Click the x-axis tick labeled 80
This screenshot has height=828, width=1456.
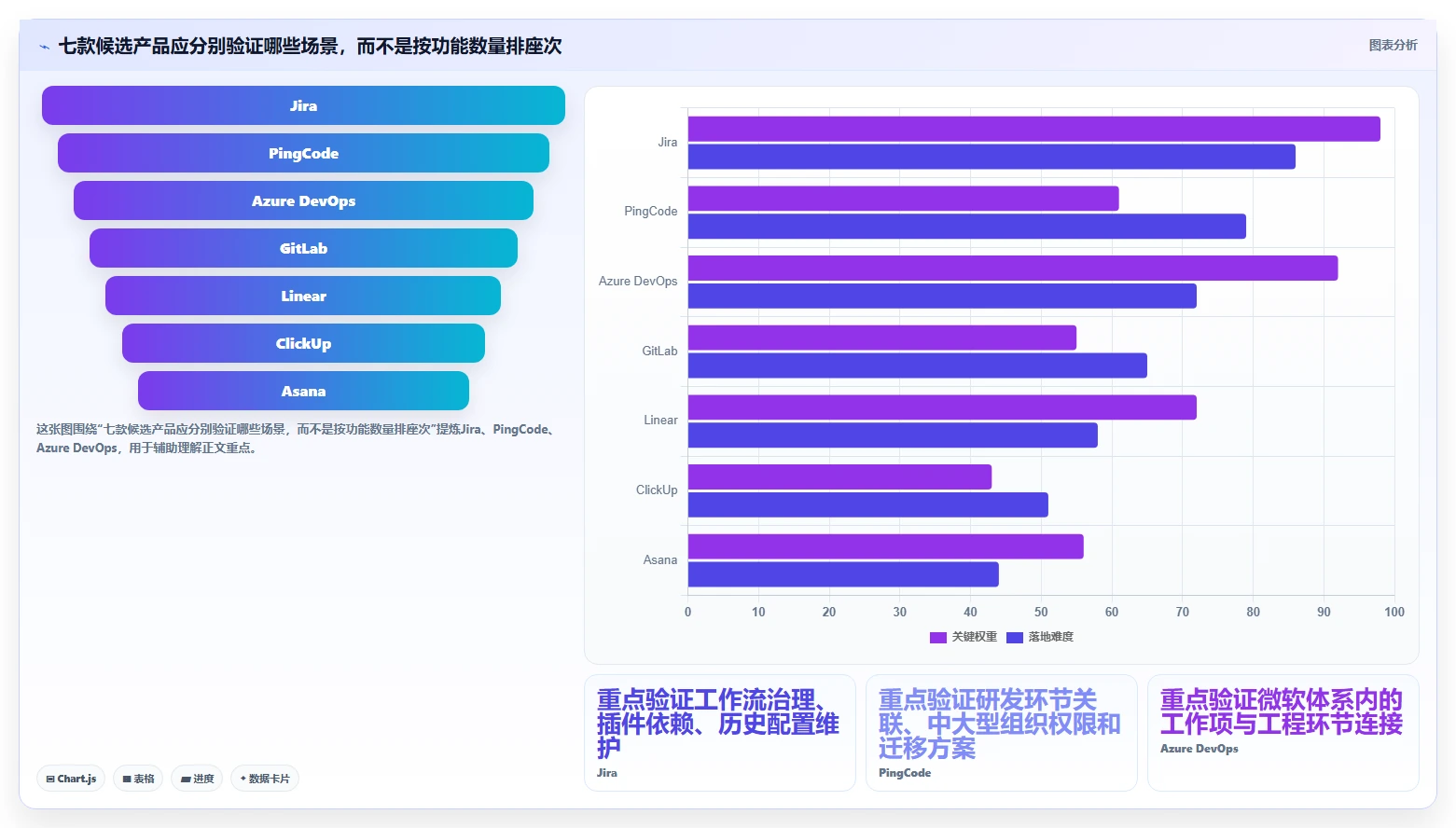(x=1253, y=613)
